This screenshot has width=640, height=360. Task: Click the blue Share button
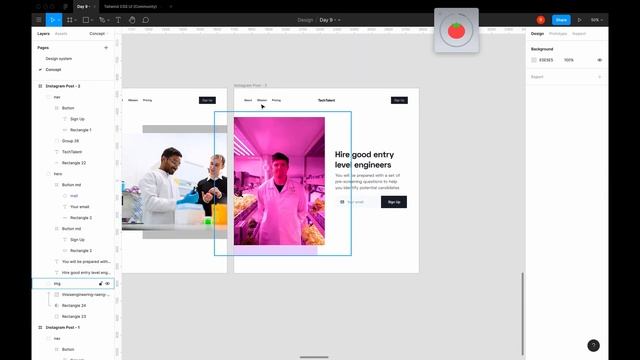[561, 20]
